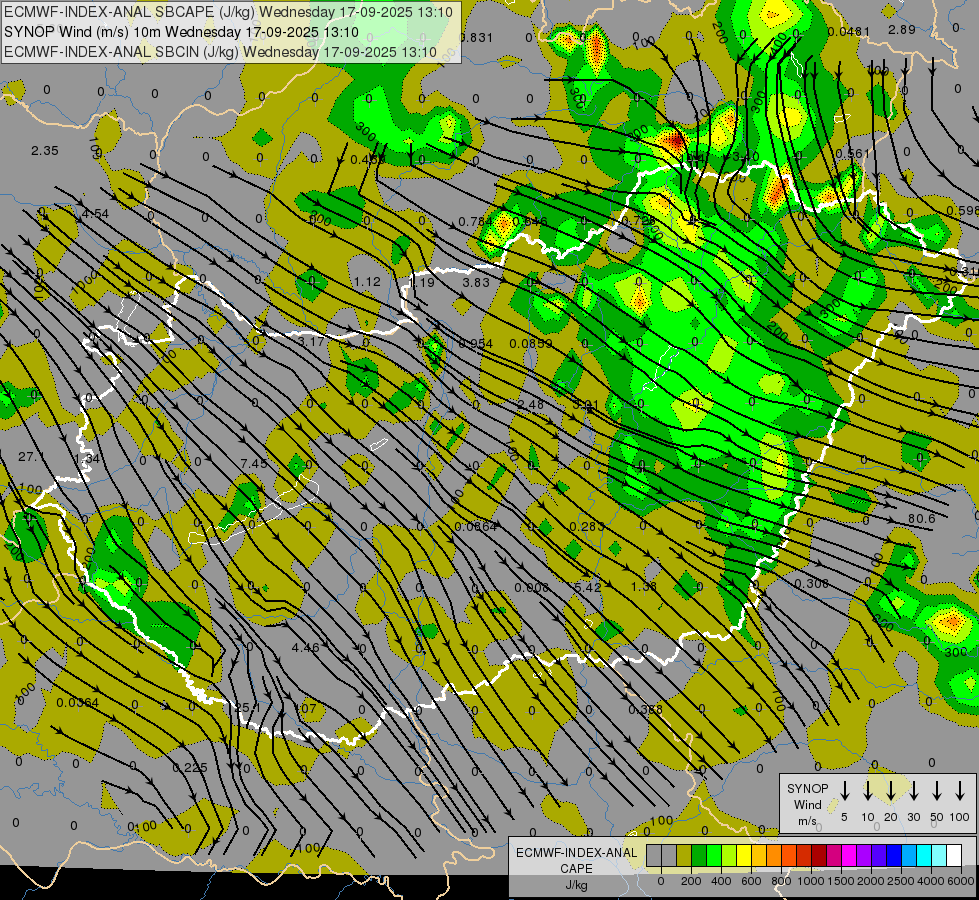
Task: Pick the 30 m/s wind arrow symbol
Action: pos(914,791)
